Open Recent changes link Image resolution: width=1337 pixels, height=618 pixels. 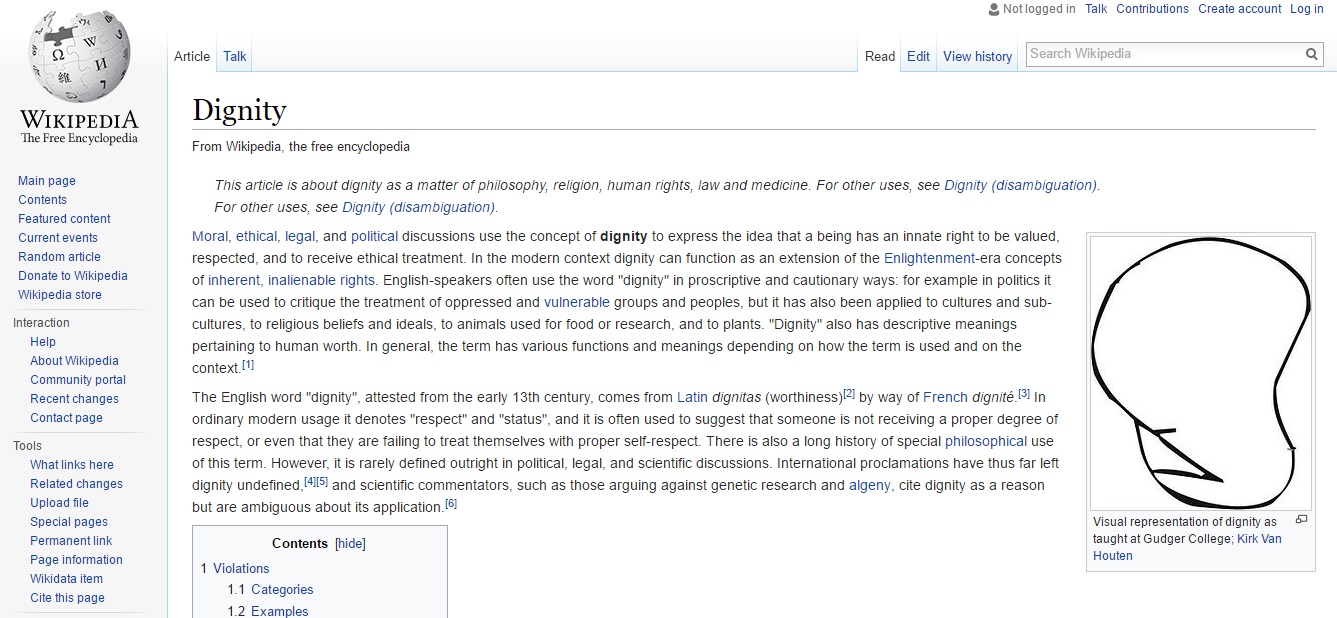(74, 399)
